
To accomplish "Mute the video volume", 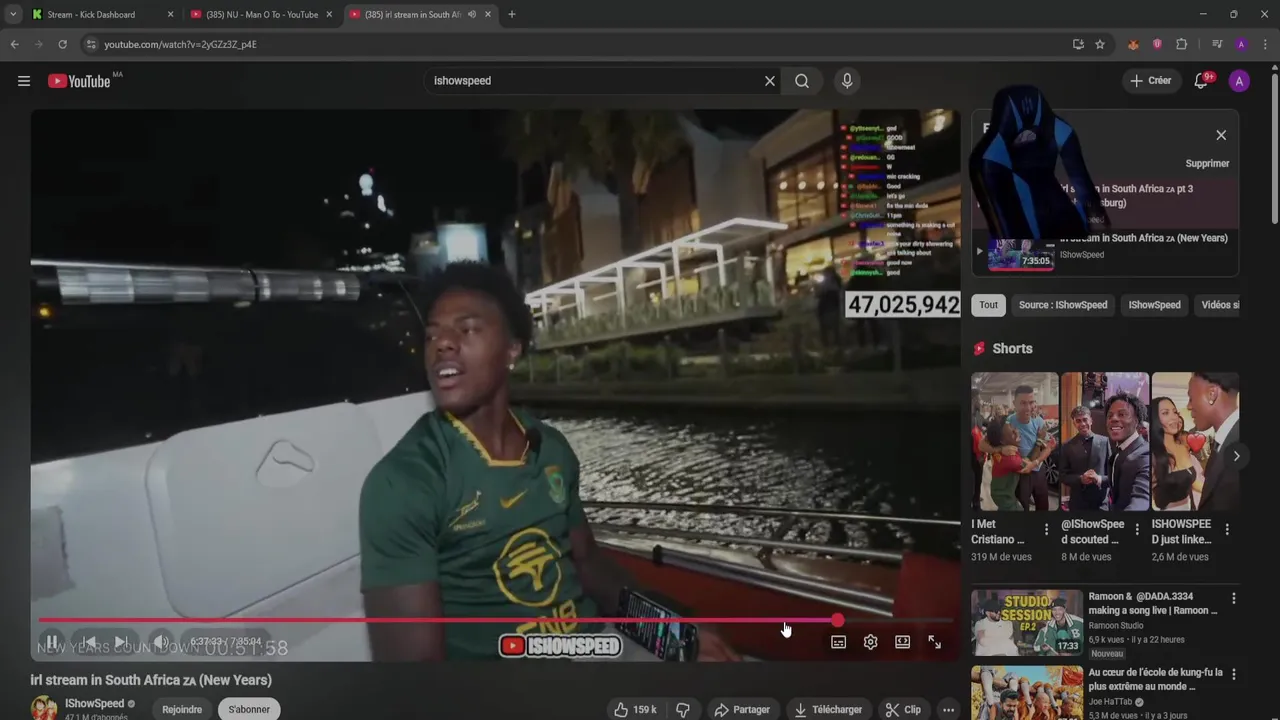I will click(x=160, y=642).
